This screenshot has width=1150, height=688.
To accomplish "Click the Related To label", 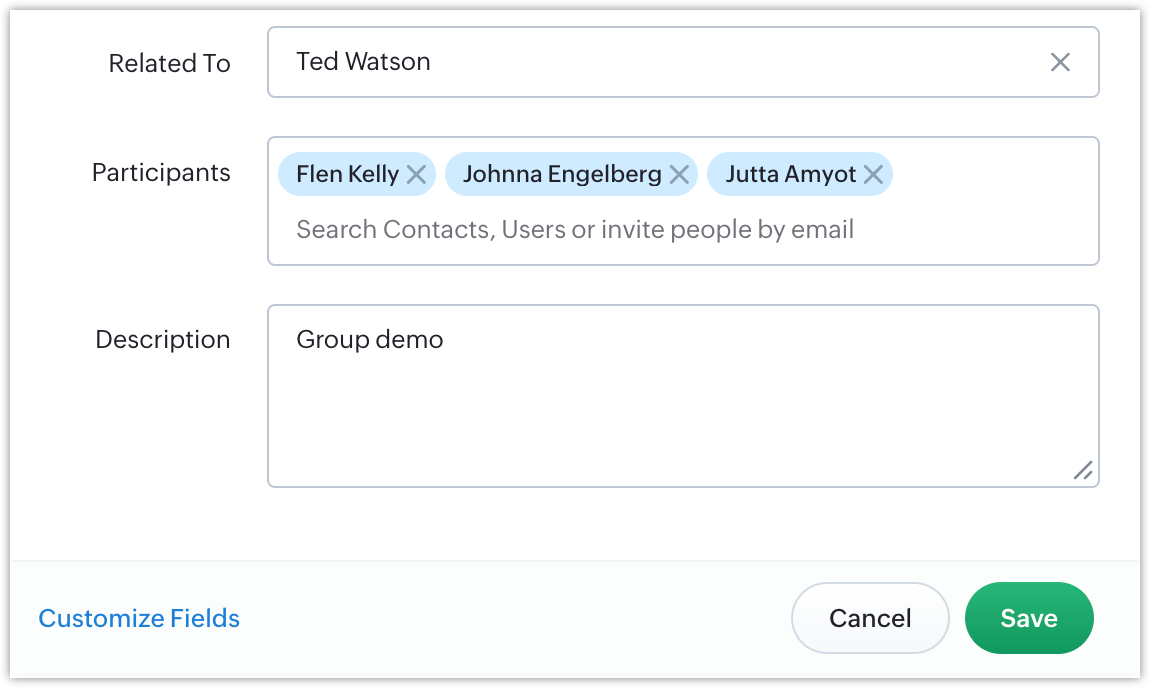I will 169,63.
